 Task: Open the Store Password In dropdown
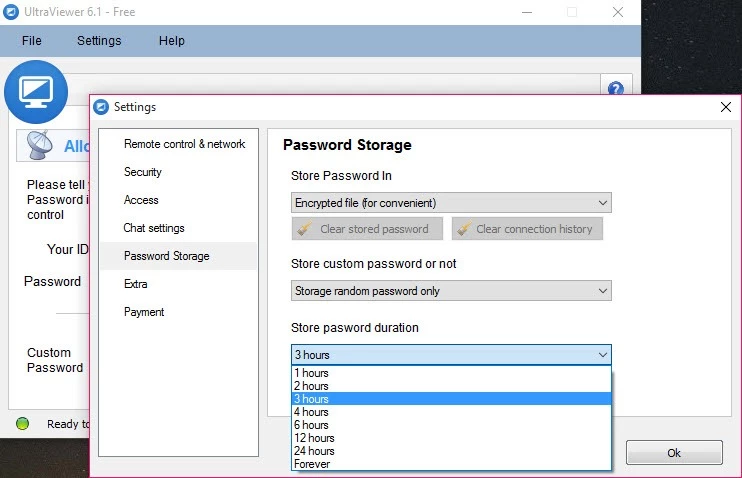451,203
